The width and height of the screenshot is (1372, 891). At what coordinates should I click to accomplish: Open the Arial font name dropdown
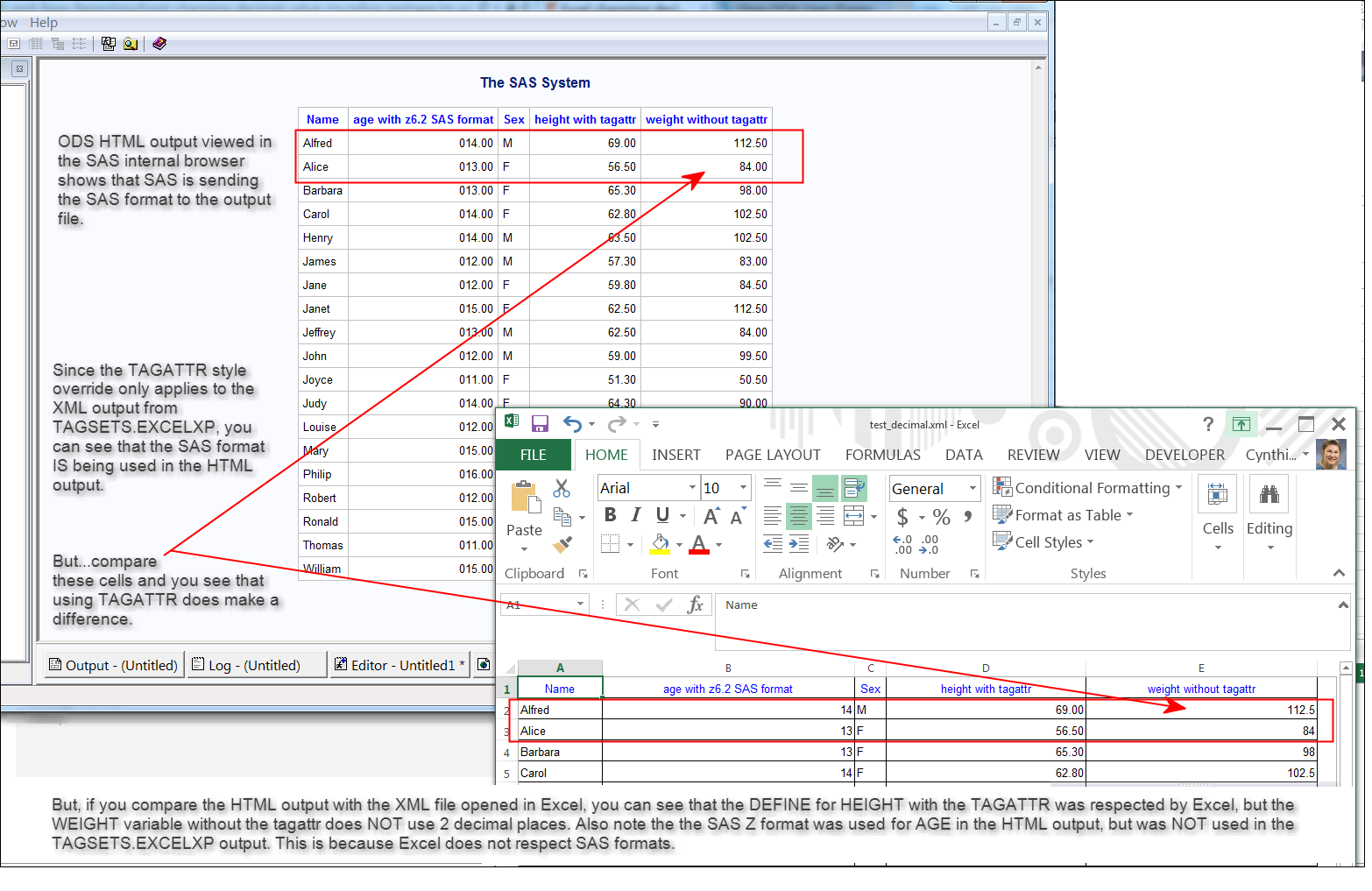click(x=692, y=488)
